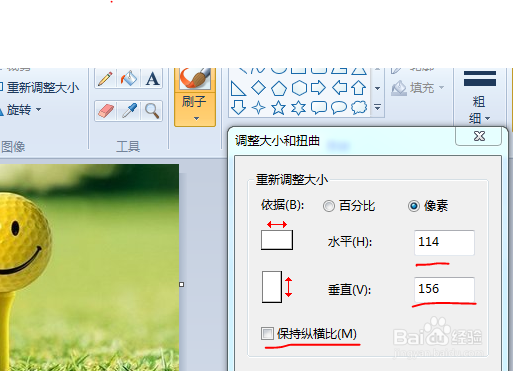
Task: Select the Fill with color bucket tool
Action: (129, 79)
